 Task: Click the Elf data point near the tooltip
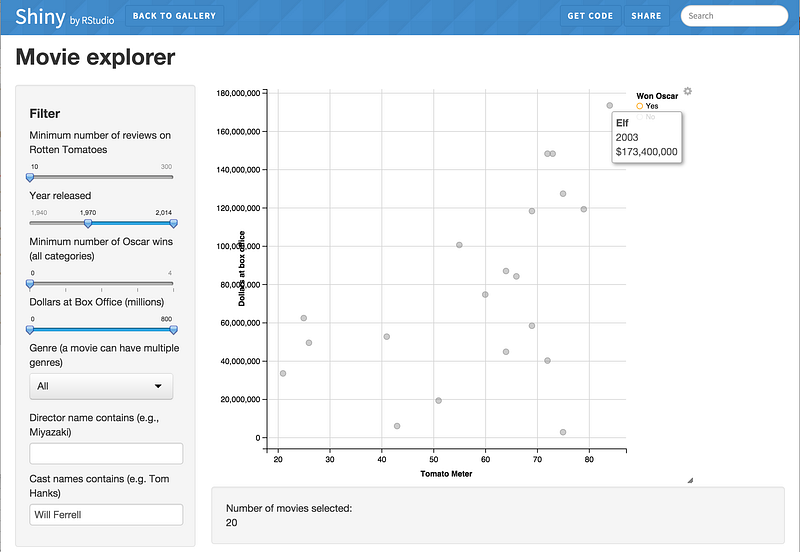coord(610,106)
